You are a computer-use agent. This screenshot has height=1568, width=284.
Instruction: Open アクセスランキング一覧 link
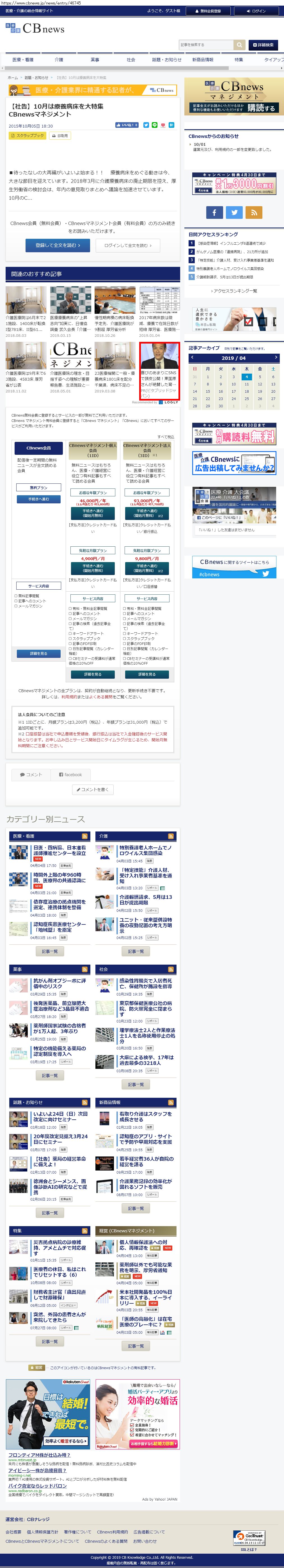(233, 291)
